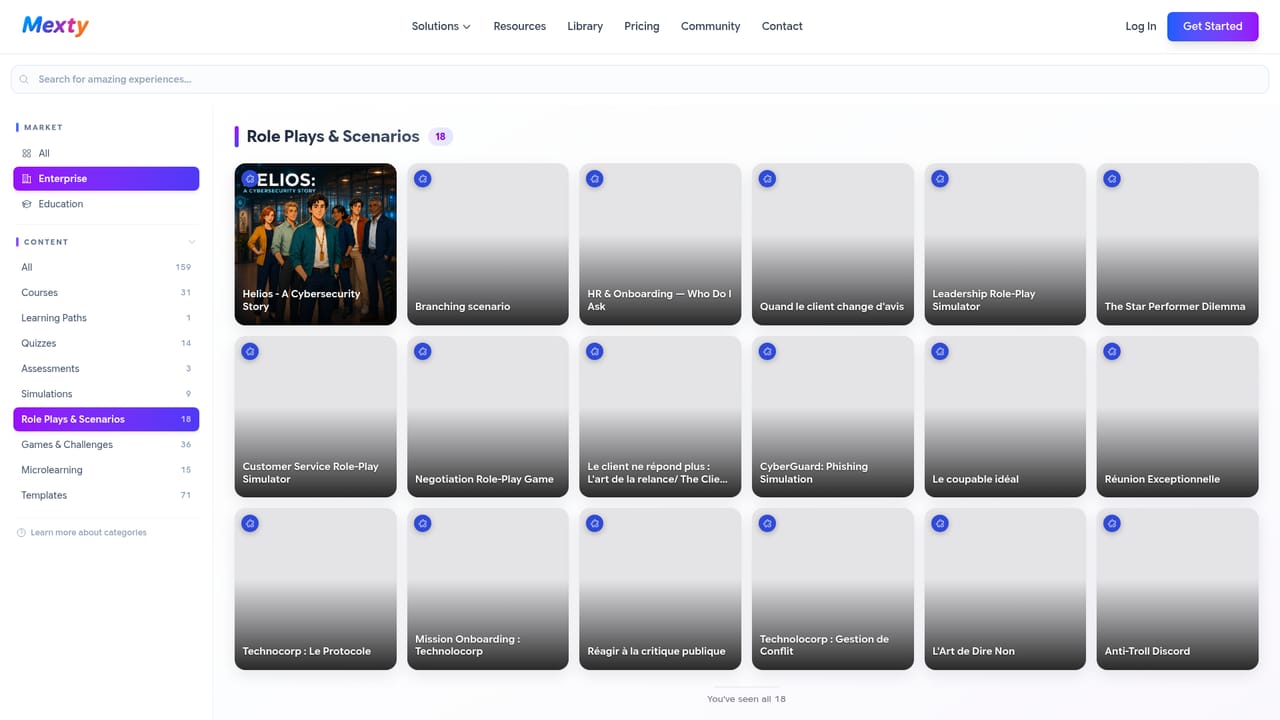Collapse the Content section chevron

click(x=192, y=242)
